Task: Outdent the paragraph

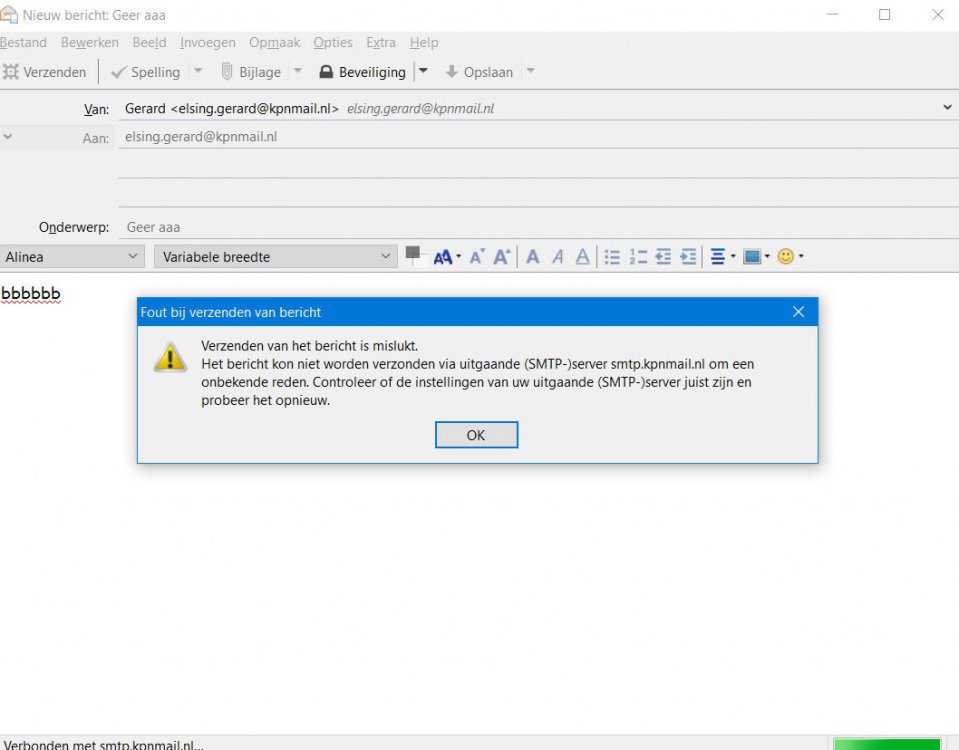Action: (663, 257)
